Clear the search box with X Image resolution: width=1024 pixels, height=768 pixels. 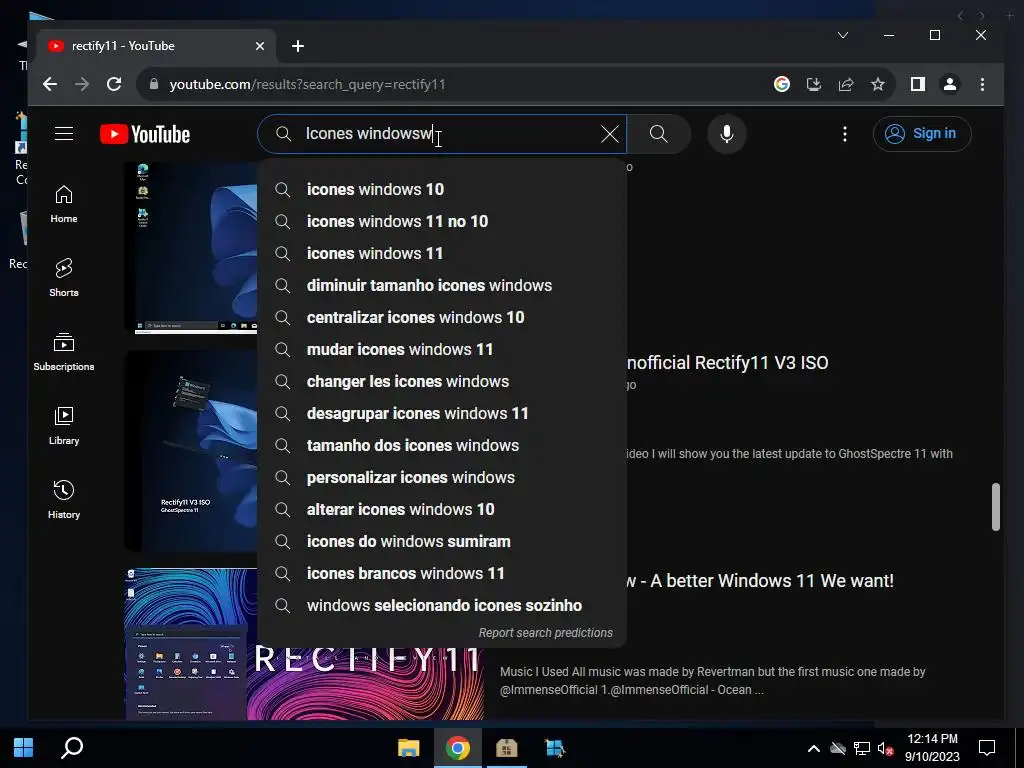(x=609, y=134)
